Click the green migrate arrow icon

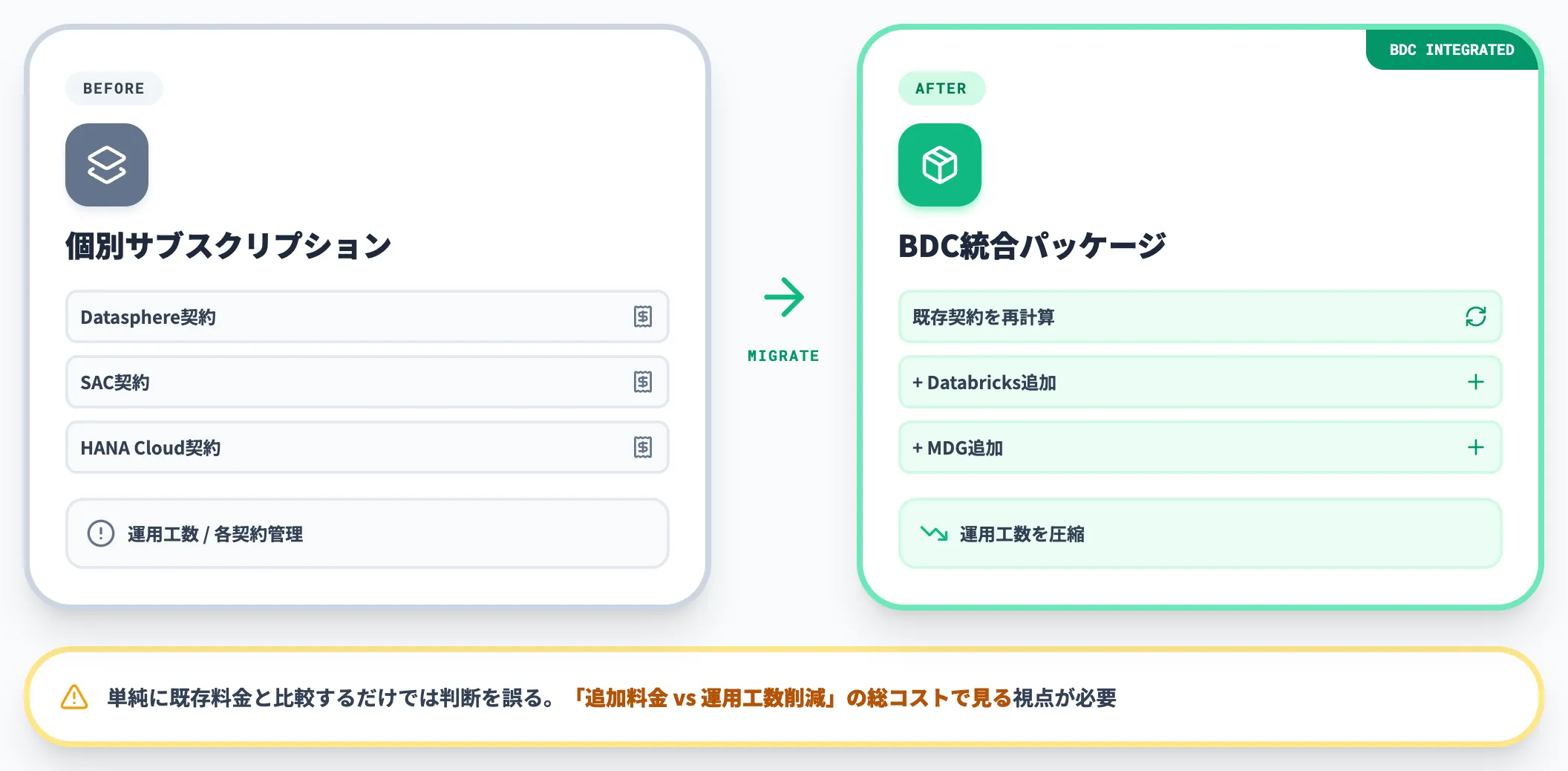pyautogui.click(x=784, y=297)
